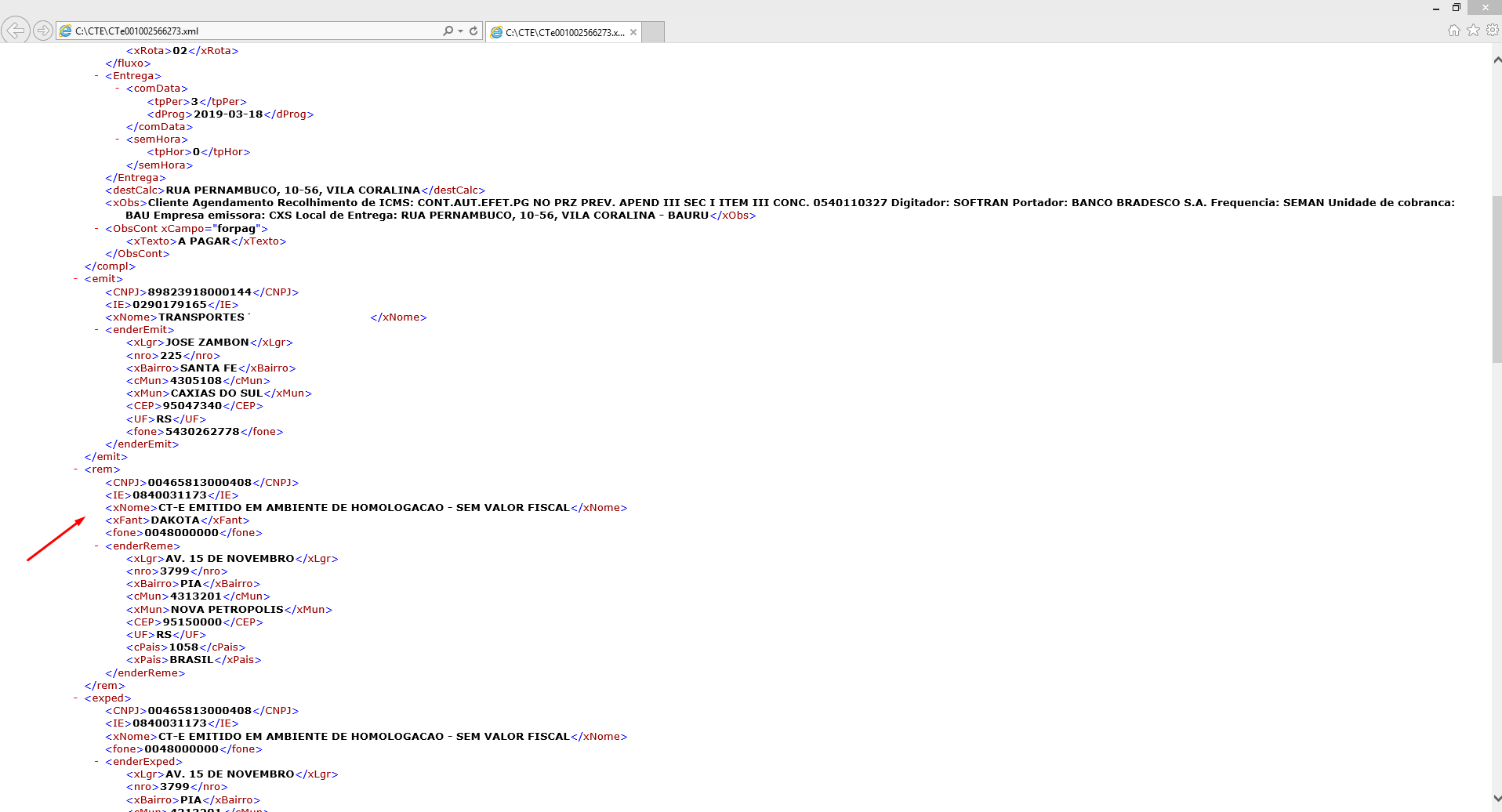1502x812 pixels.
Task: Click the xMun value NOVA PETROPOLIS
Action: pyautogui.click(x=227, y=610)
